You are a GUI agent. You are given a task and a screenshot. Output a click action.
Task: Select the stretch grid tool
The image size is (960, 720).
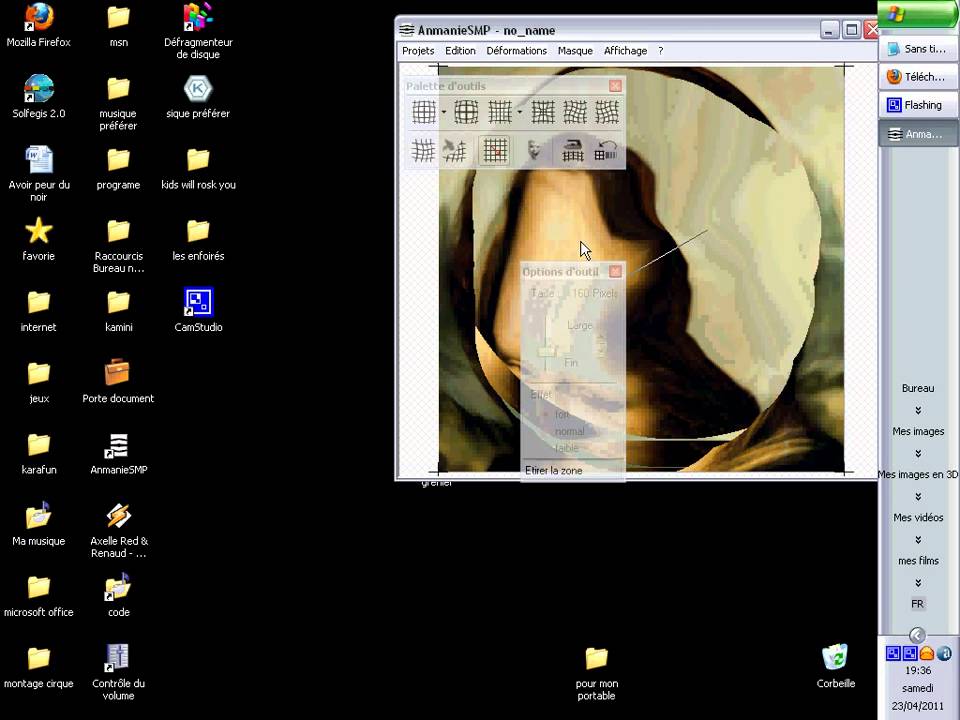coord(500,112)
